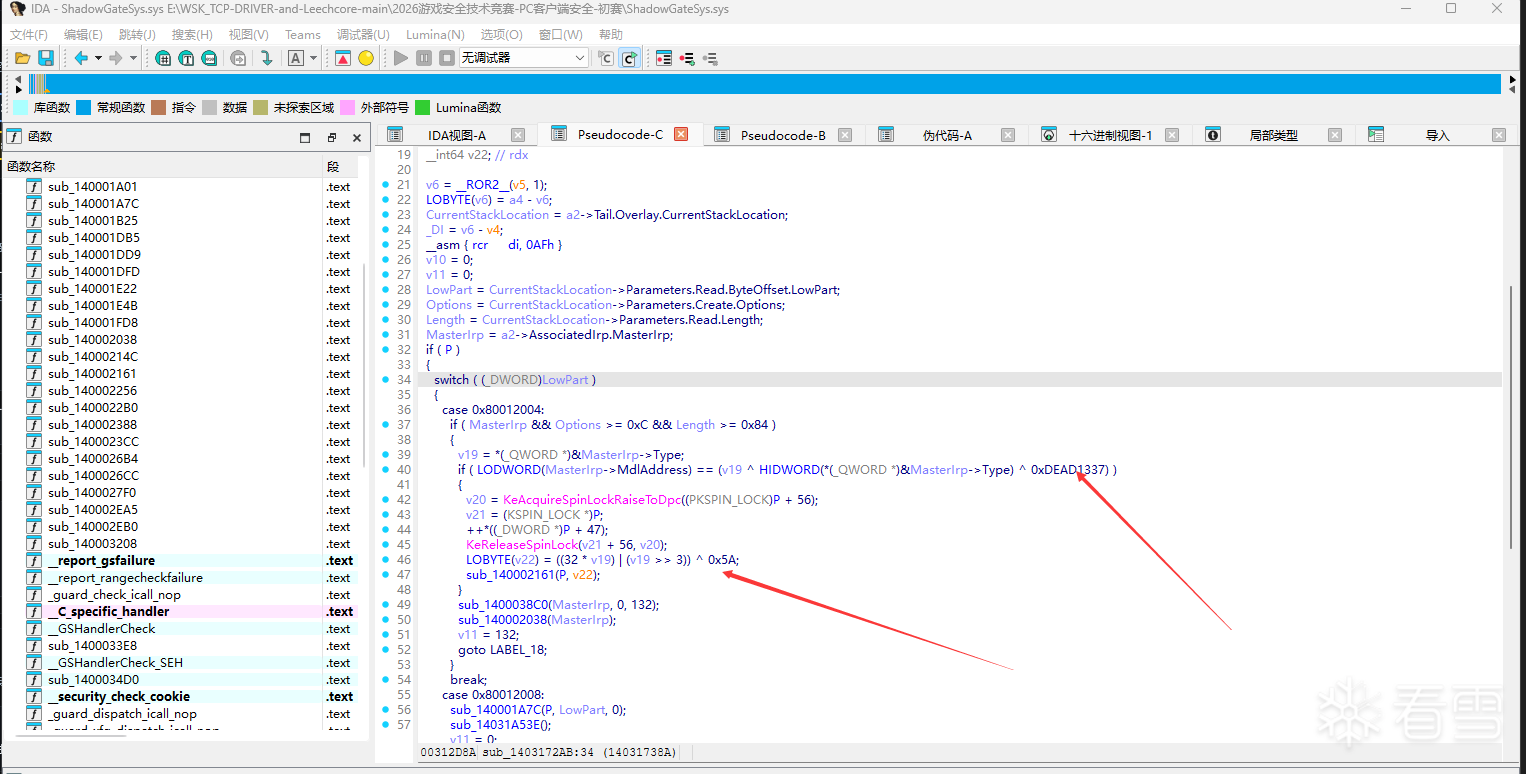Image resolution: width=1526 pixels, height=774 pixels.
Task: Open the forward-navigation history dropdown arrow
Action: [x=133, y=58]
